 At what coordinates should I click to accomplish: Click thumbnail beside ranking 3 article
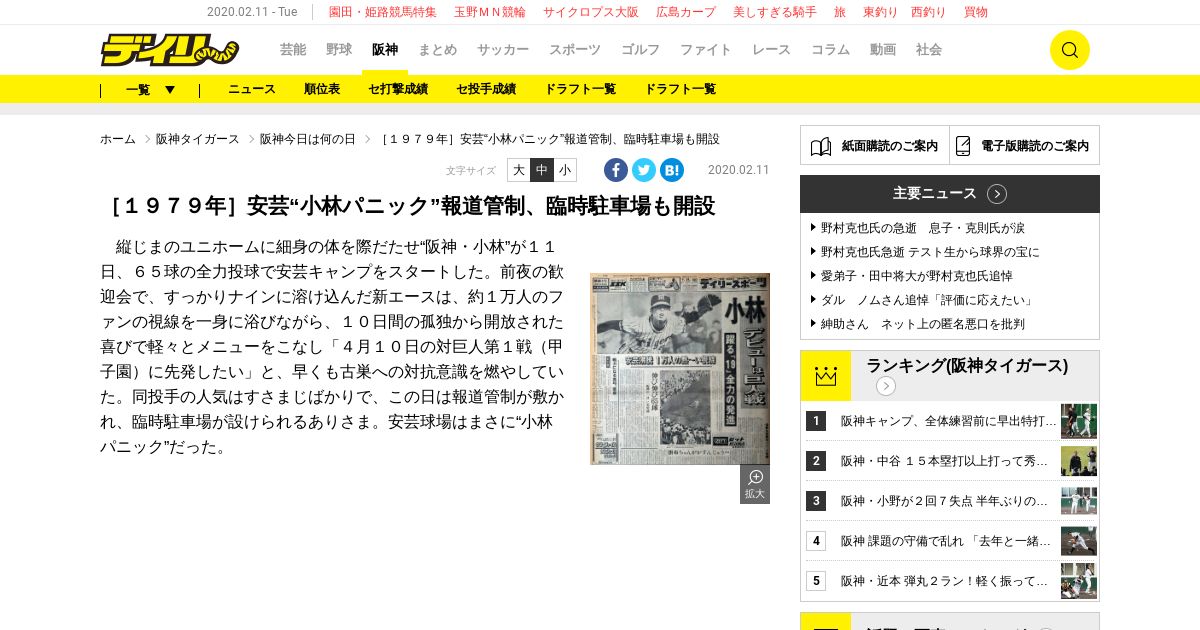coord(1079,501)
